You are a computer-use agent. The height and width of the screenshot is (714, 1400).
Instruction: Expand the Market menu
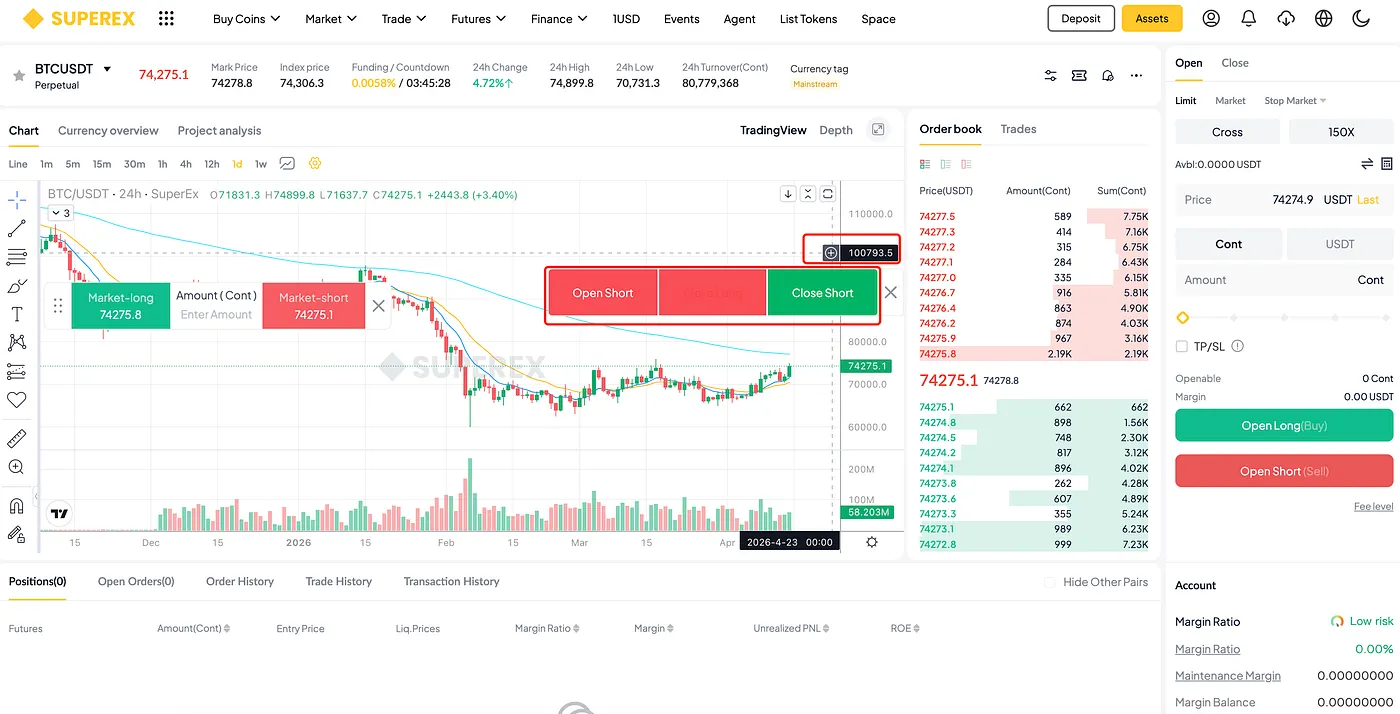[331, 19]
